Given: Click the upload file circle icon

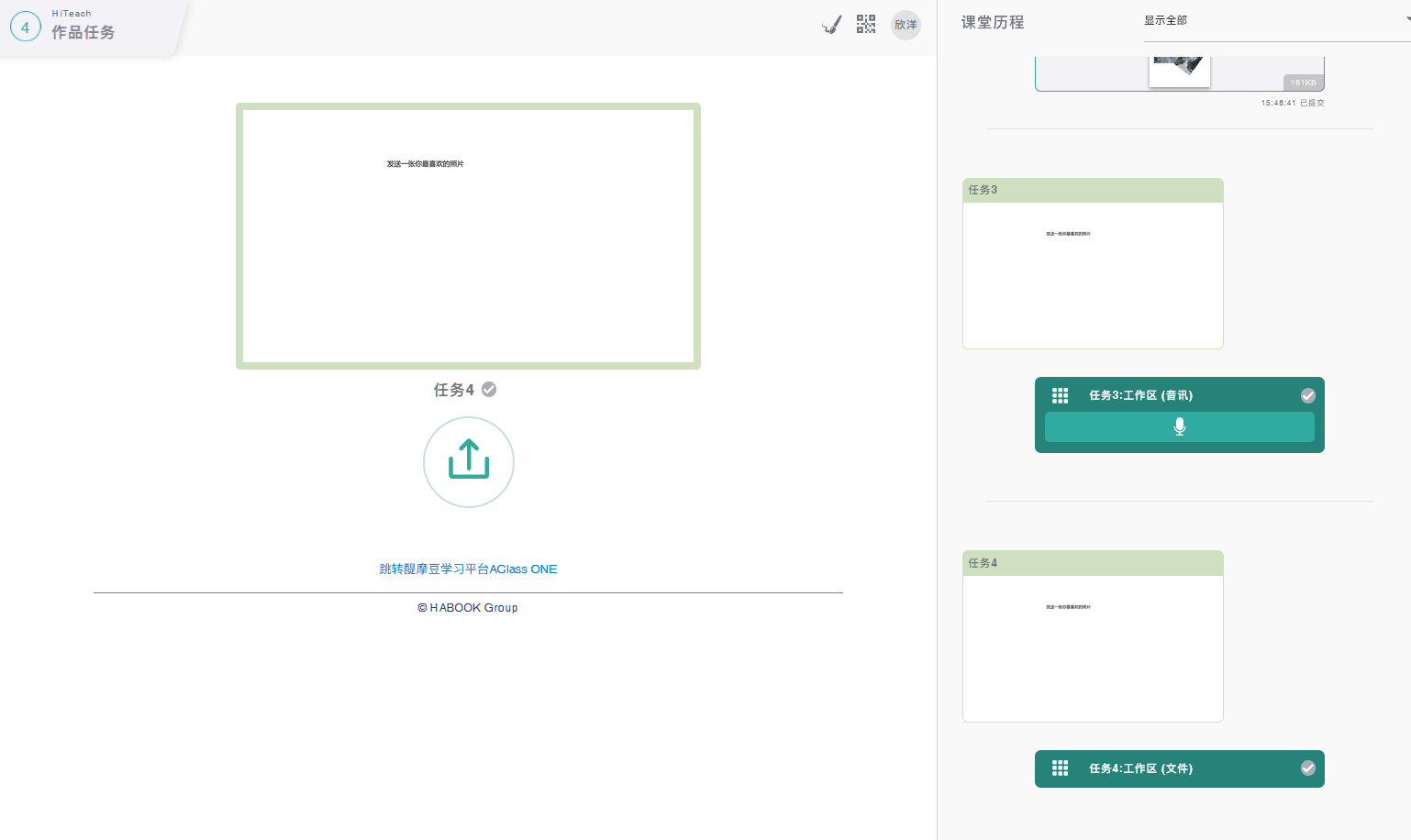Looking at the screenshot, I should (469, 462).
